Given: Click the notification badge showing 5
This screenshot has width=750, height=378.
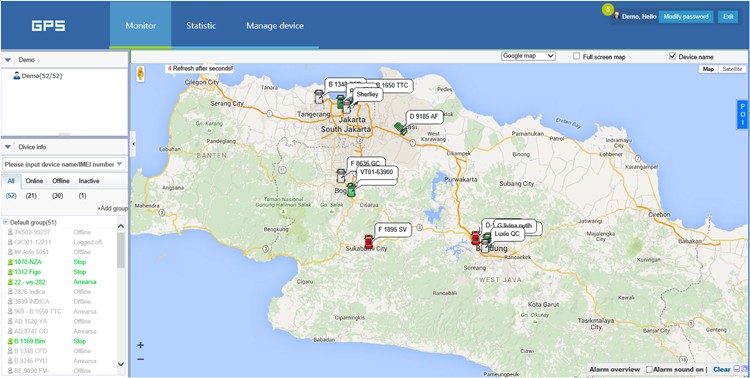Looking at the screenshot, I should click(607, 9).
